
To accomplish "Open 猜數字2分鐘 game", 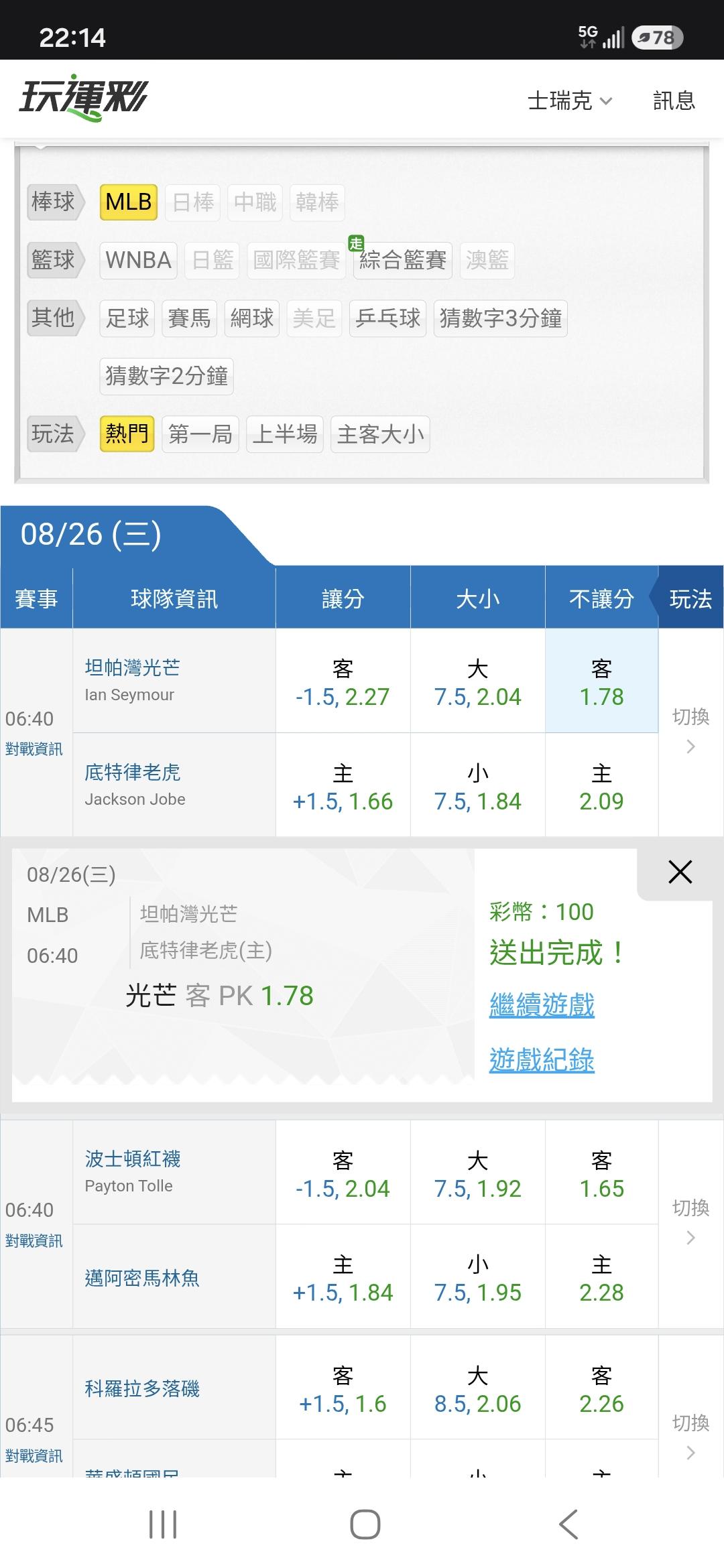I will [166, 376].
